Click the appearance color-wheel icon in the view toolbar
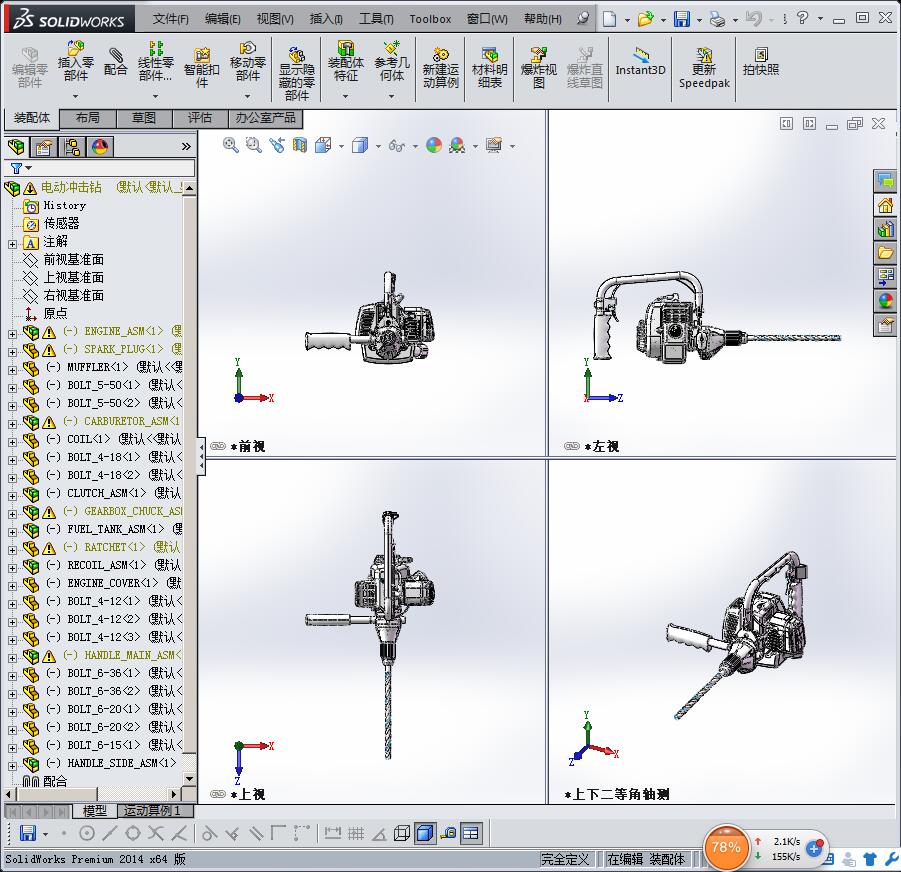Screen dimensions: 901x872 click(433, 145)
